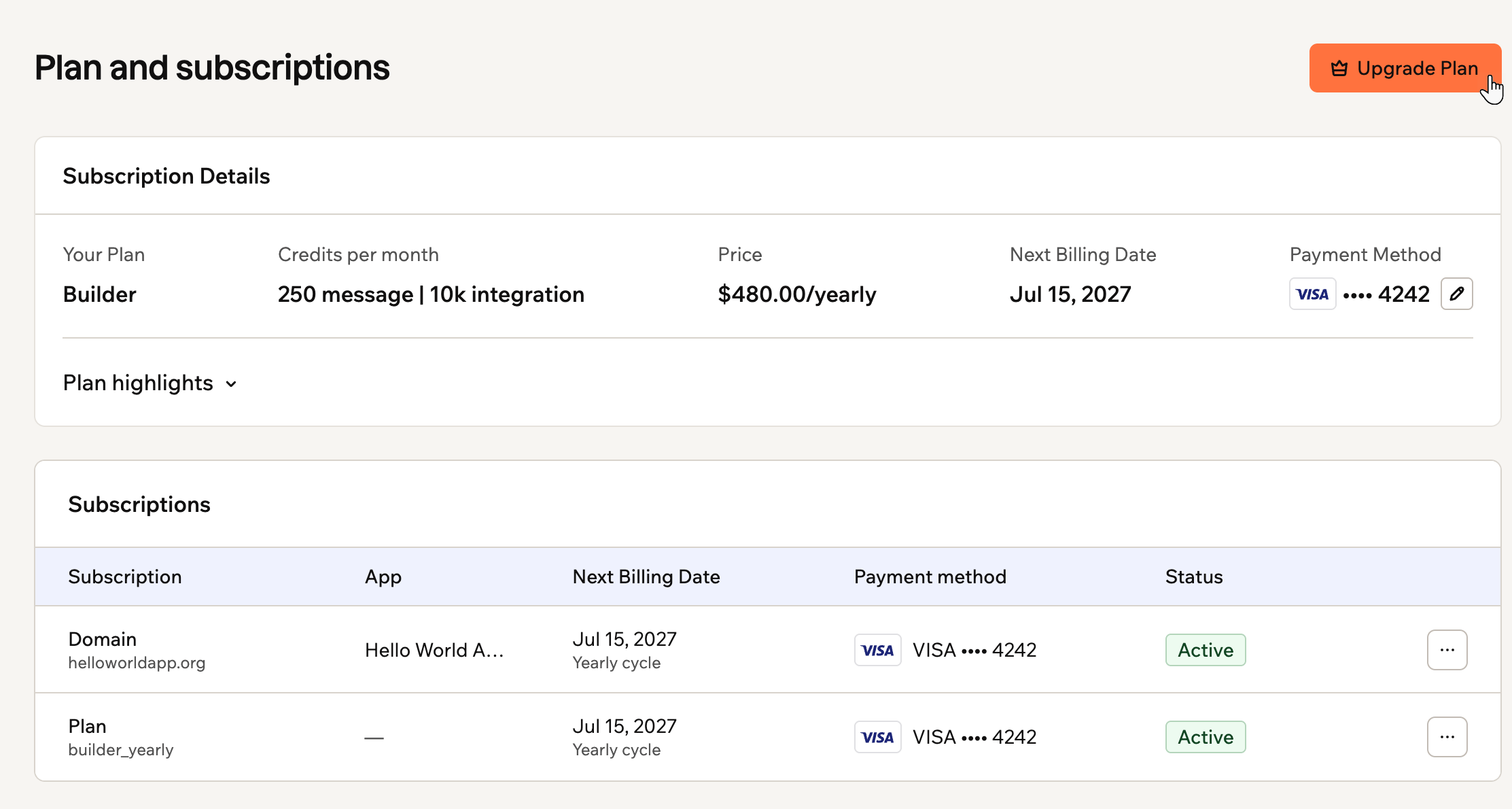
Task: Click the VISA logo in the Domain subscription row
Action: 877,650
